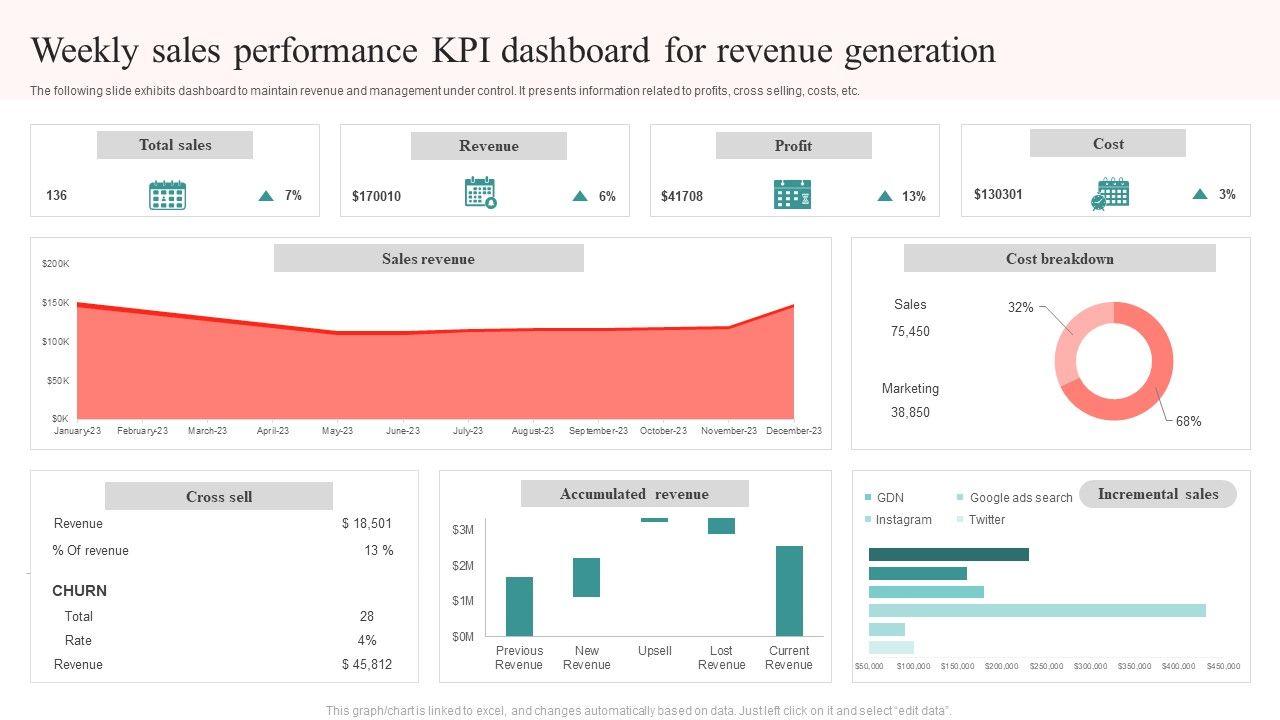Click the up arrow beside 3%
The height and width of the screenshot is (720, 1280).
click(1200, 194)
